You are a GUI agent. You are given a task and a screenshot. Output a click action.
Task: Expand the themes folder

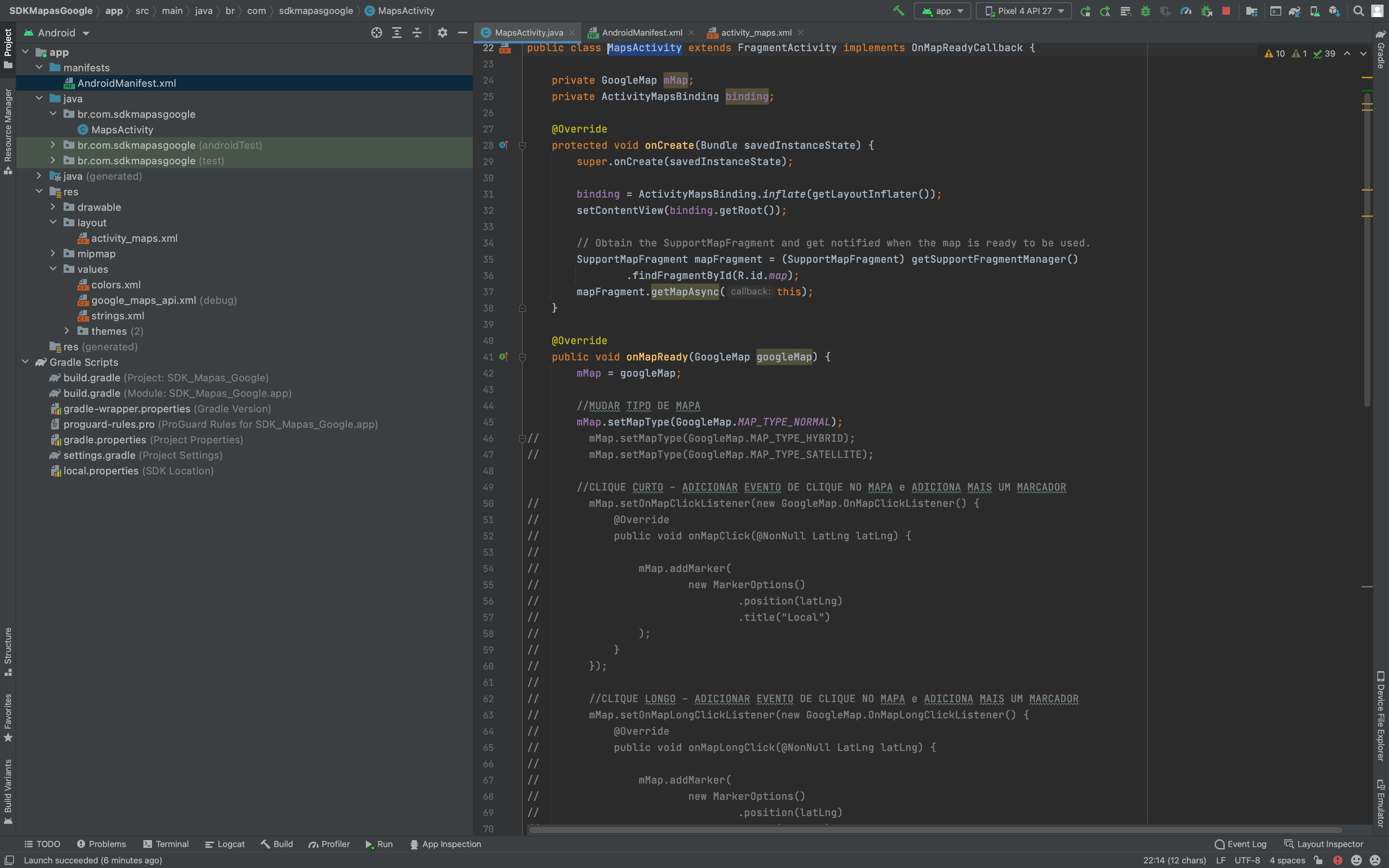(x=67, y=331)
